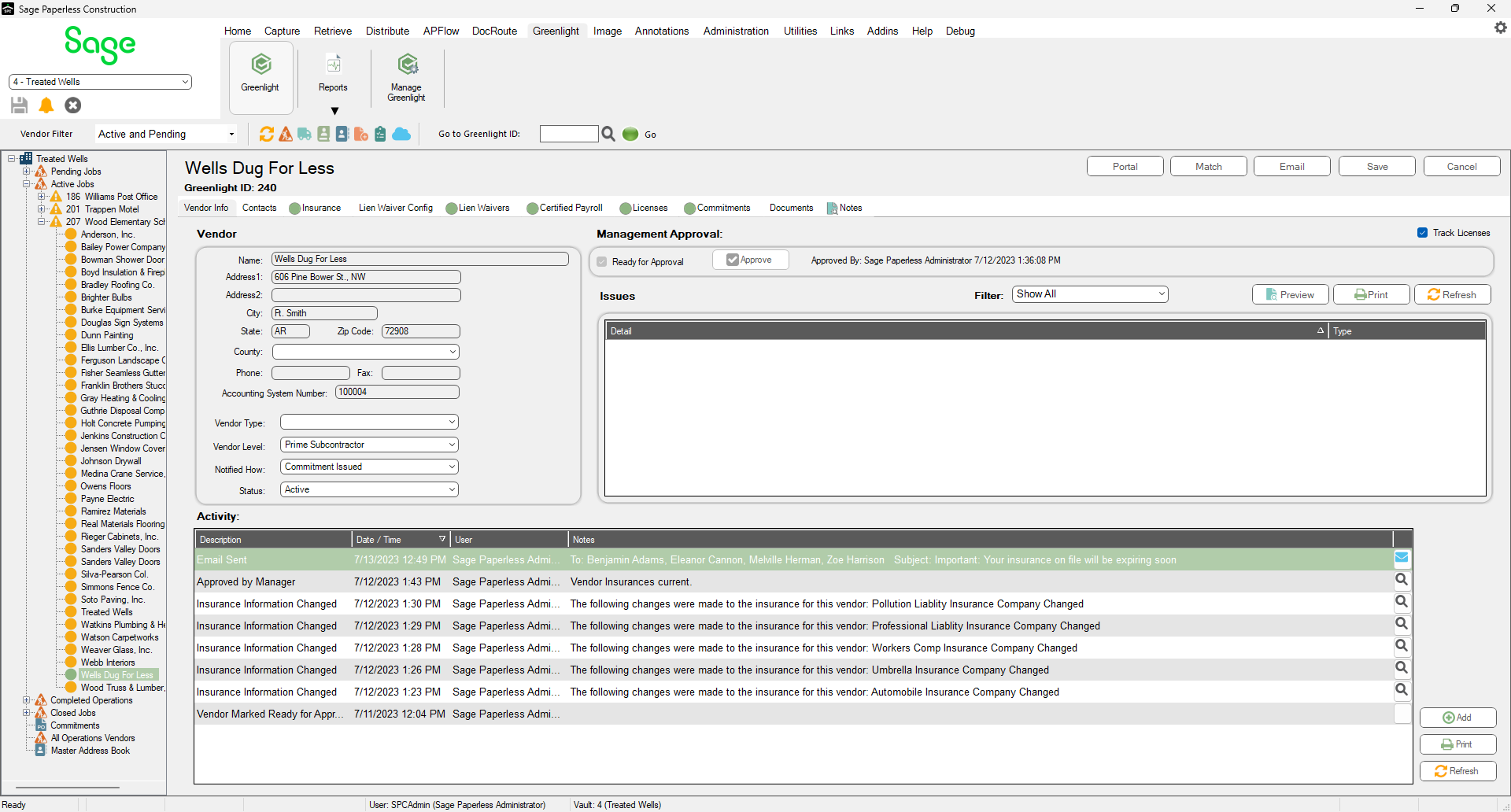Open details magnifier for Approved by Manager row
The image size is (1511, 812).
click(x=1402, y=580)
